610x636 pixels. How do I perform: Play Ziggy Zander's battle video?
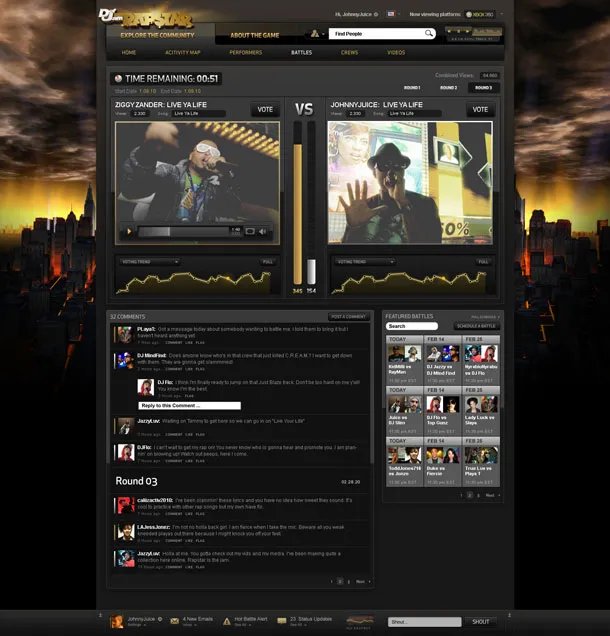pyautogui.click(x=129, y=231)
